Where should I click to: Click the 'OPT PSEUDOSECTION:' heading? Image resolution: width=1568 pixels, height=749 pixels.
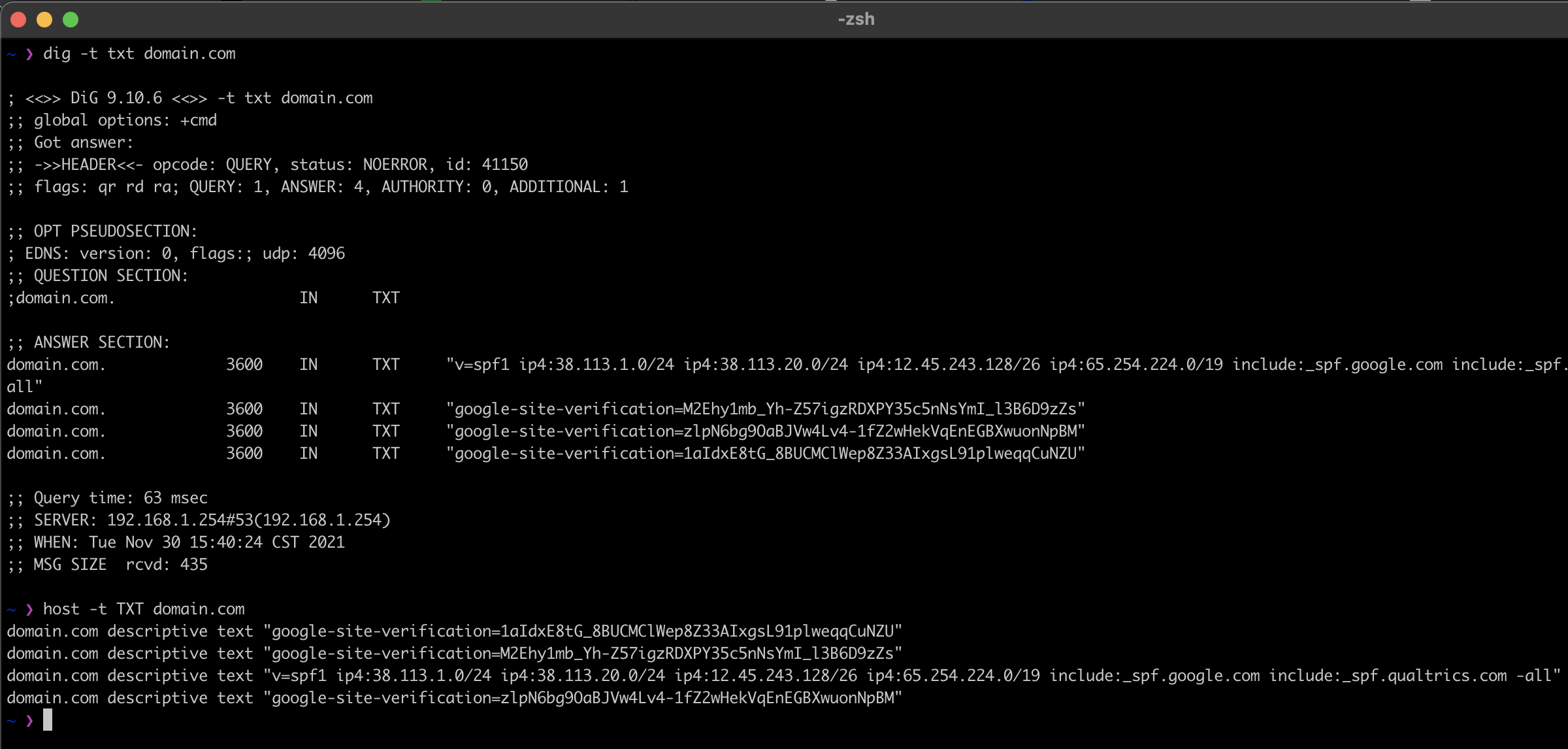115,231
